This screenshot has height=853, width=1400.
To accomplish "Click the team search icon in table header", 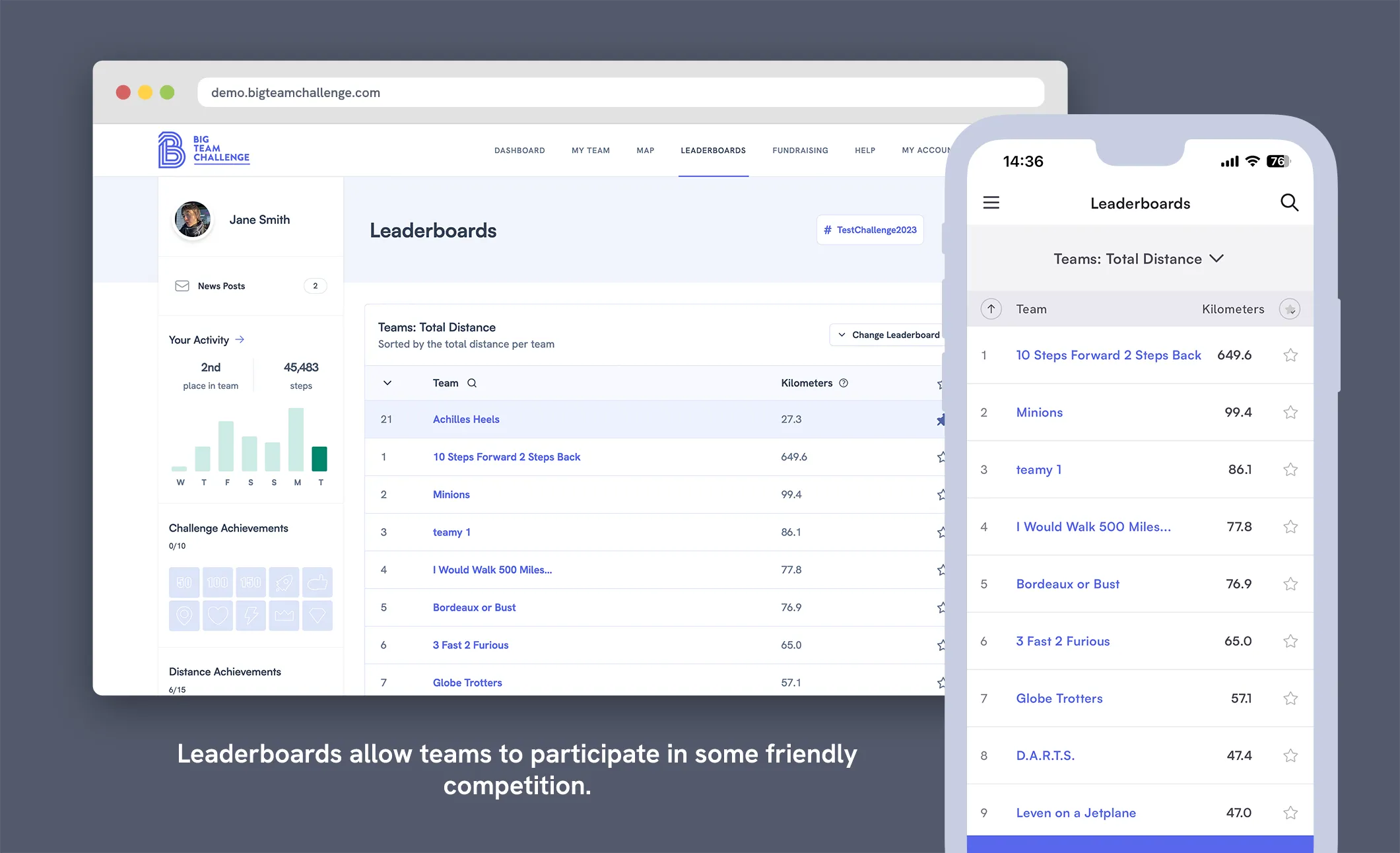I will pos(472,383).
